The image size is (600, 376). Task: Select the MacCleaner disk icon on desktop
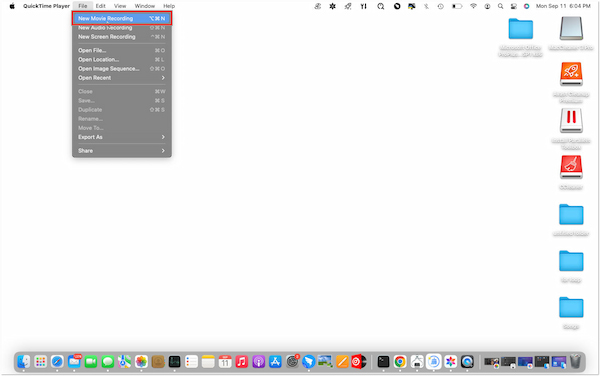pos(571,29)
